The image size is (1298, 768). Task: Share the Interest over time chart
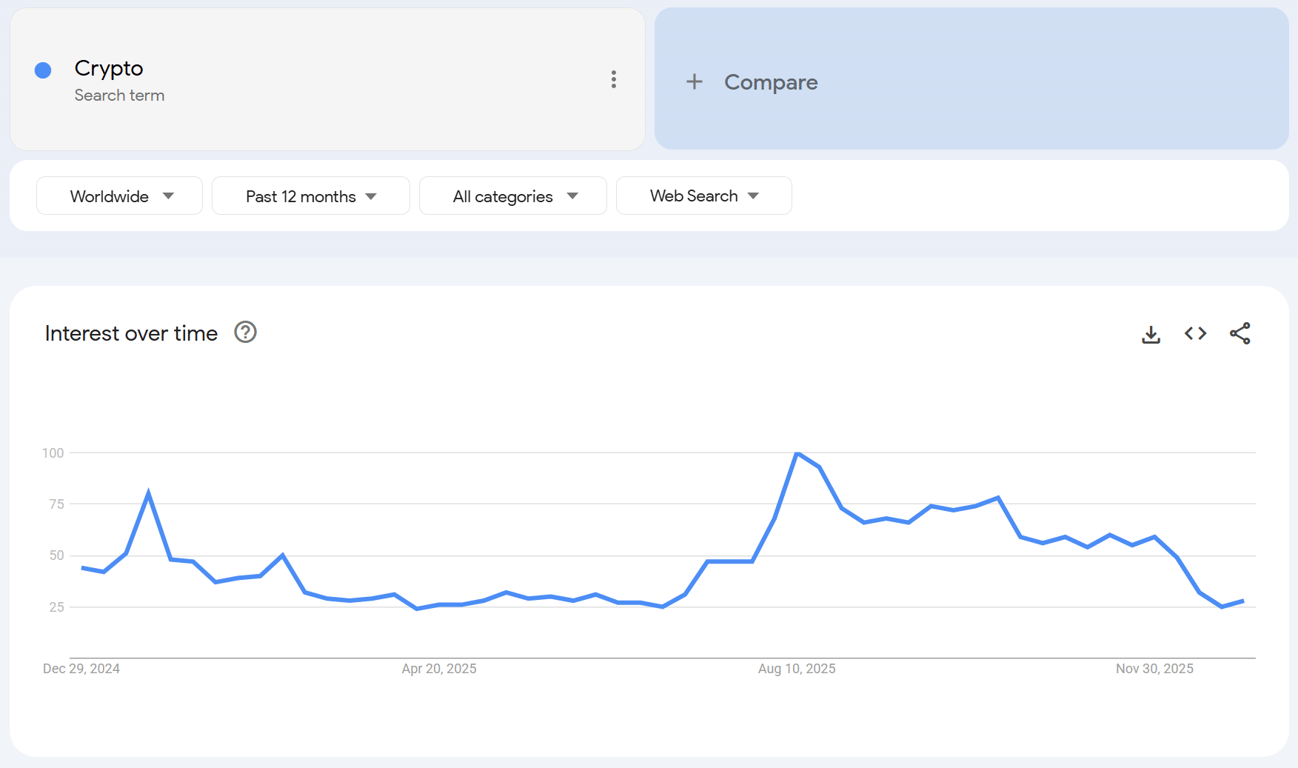1240,334
